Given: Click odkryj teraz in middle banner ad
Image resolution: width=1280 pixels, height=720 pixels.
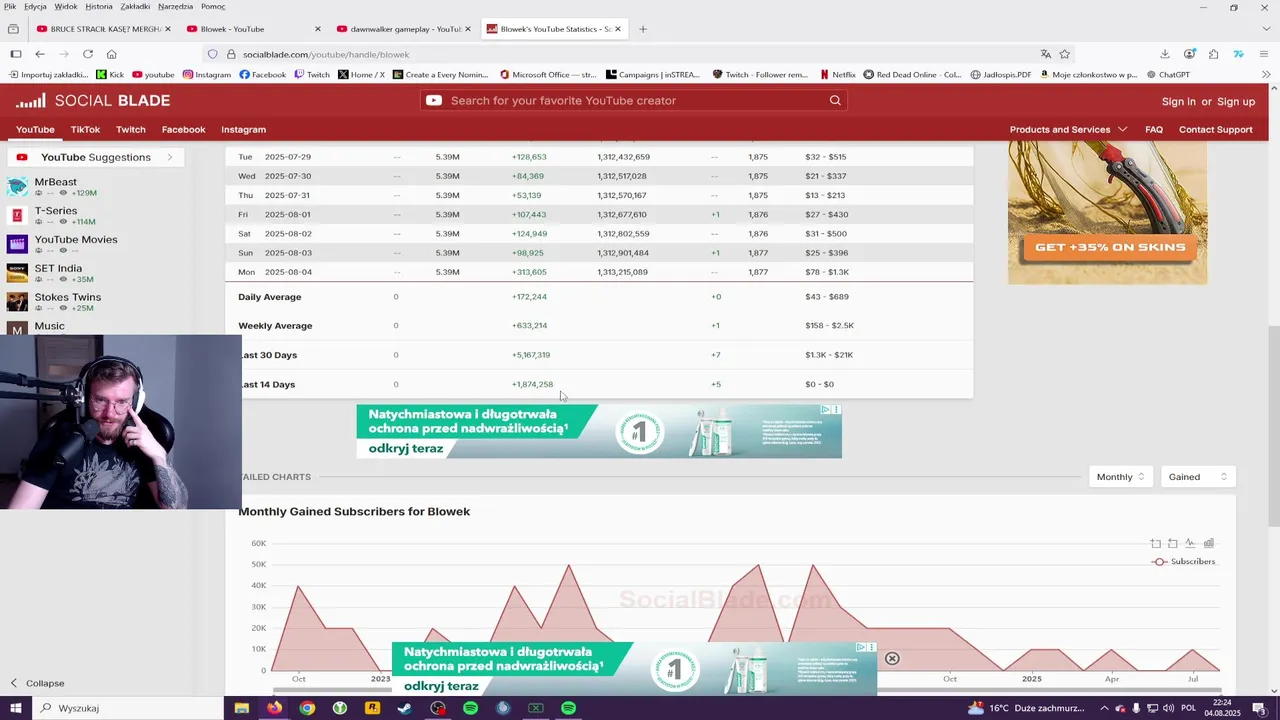Looking at the screenshot, I should point(406,448).
